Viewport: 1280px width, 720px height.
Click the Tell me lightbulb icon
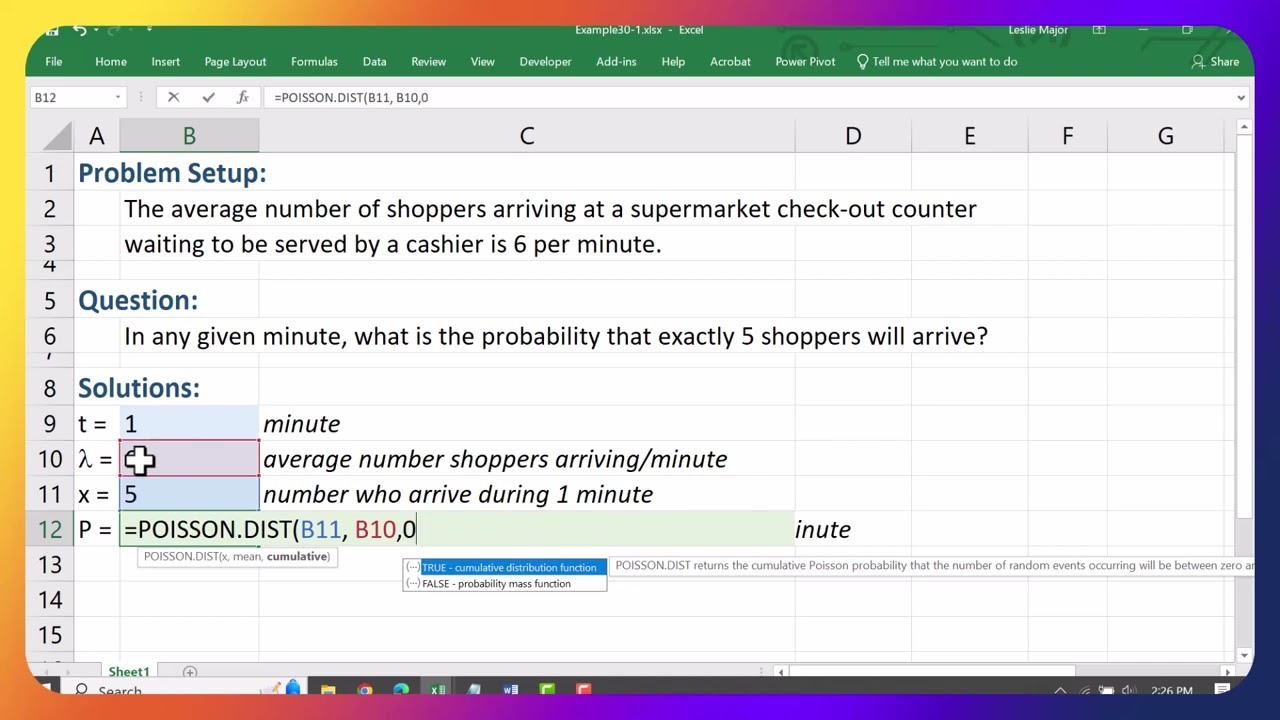click(x=862, y=62)
